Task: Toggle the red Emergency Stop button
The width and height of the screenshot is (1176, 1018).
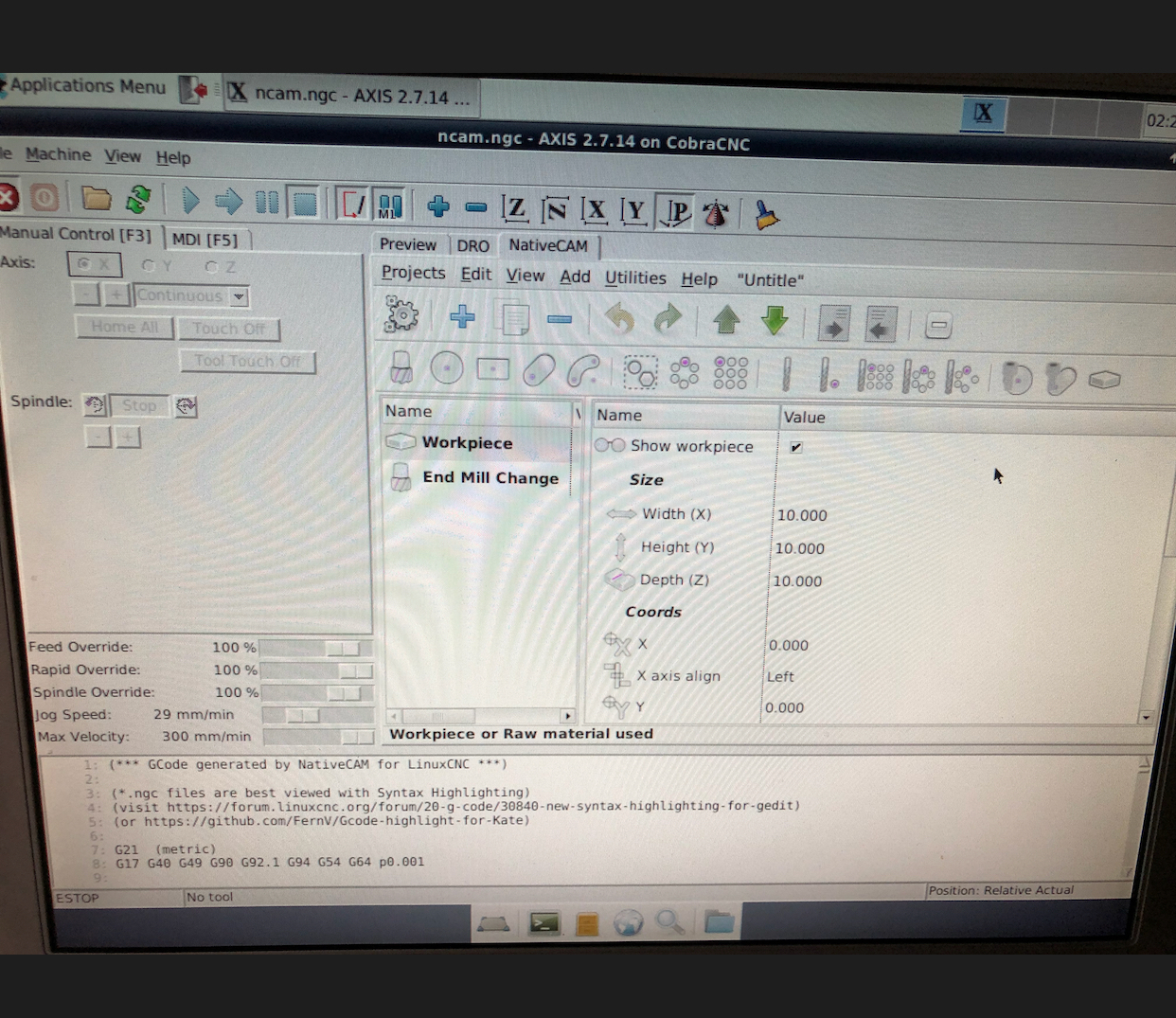Action: point(8,197)
